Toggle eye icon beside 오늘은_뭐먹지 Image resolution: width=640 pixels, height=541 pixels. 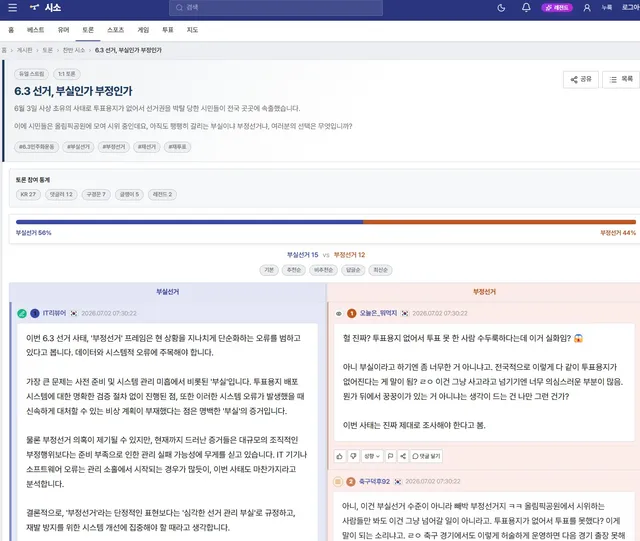point(338,314)
